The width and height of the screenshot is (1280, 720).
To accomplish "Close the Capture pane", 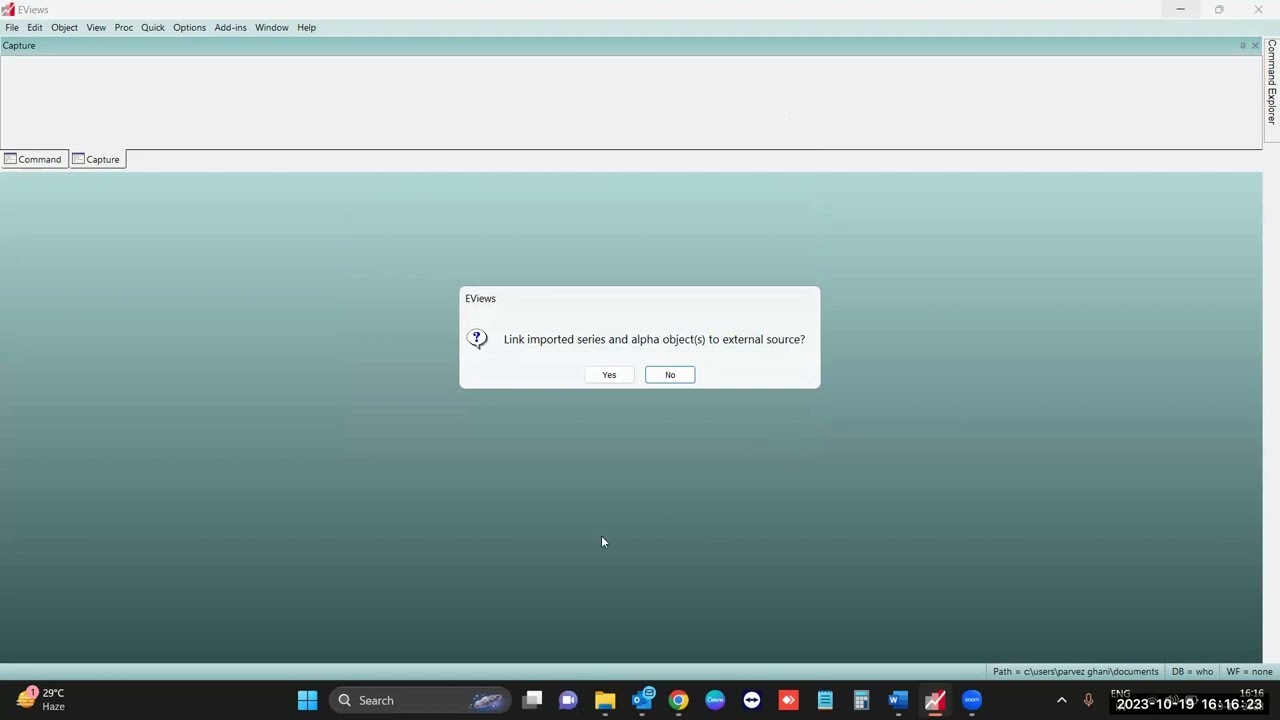I will (x=1256, y=46).
